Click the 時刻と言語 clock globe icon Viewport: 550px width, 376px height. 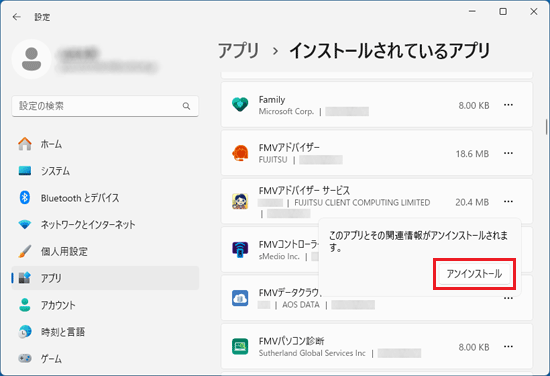(x=25, y=331)
